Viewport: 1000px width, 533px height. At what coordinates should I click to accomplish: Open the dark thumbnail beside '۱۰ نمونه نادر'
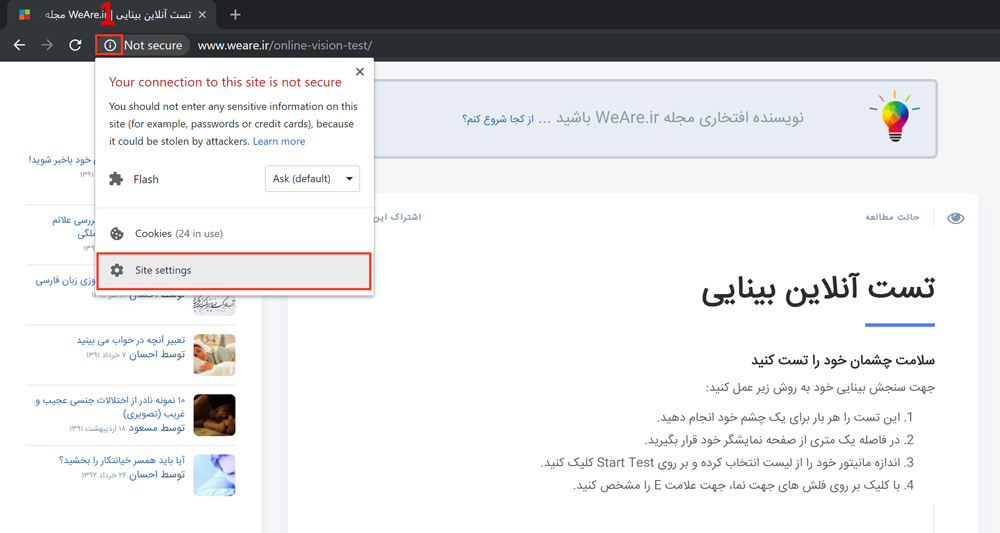(214, 415)
